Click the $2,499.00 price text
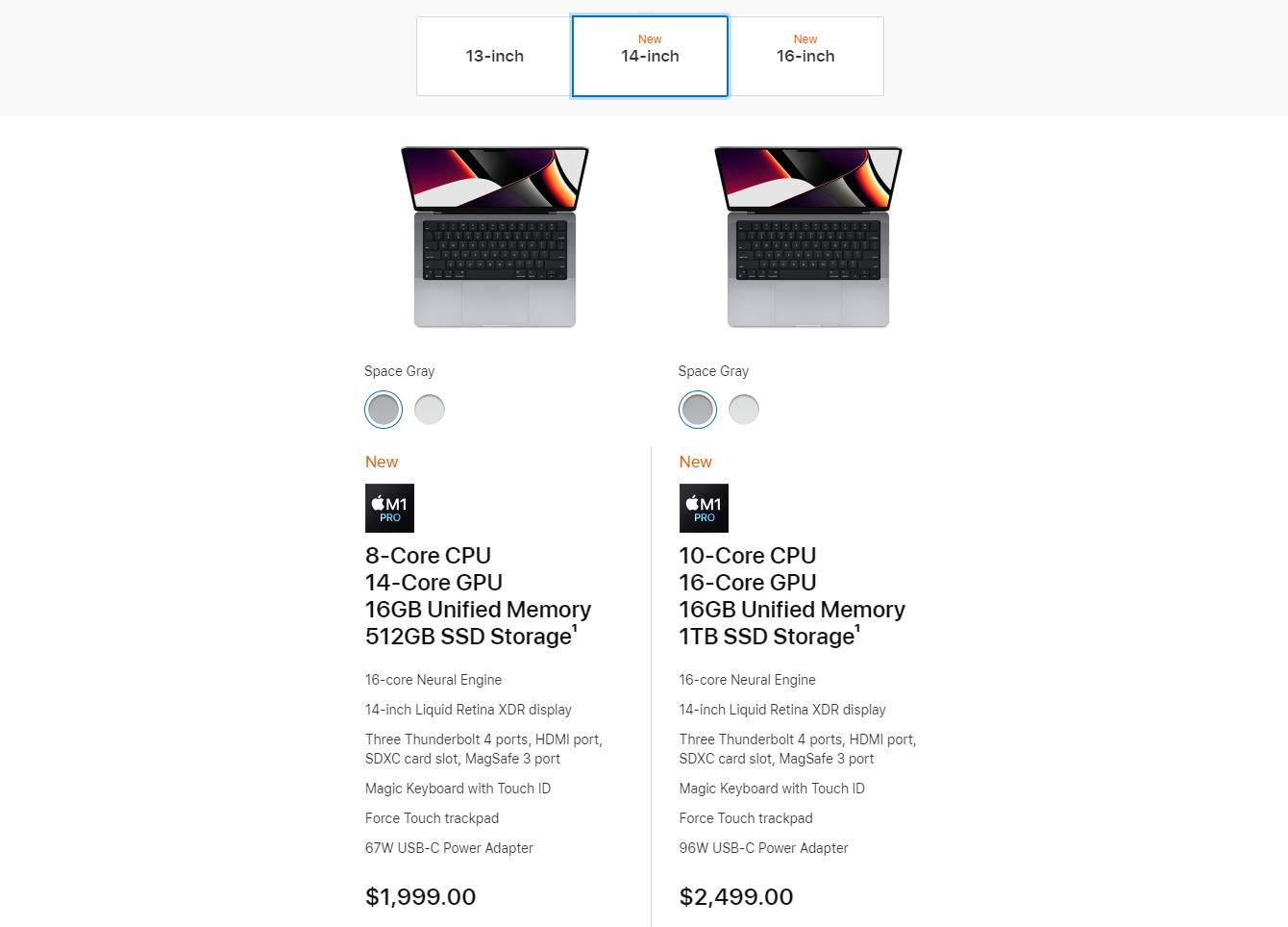This screenshot has height=927, width=1288. (735, 896)
